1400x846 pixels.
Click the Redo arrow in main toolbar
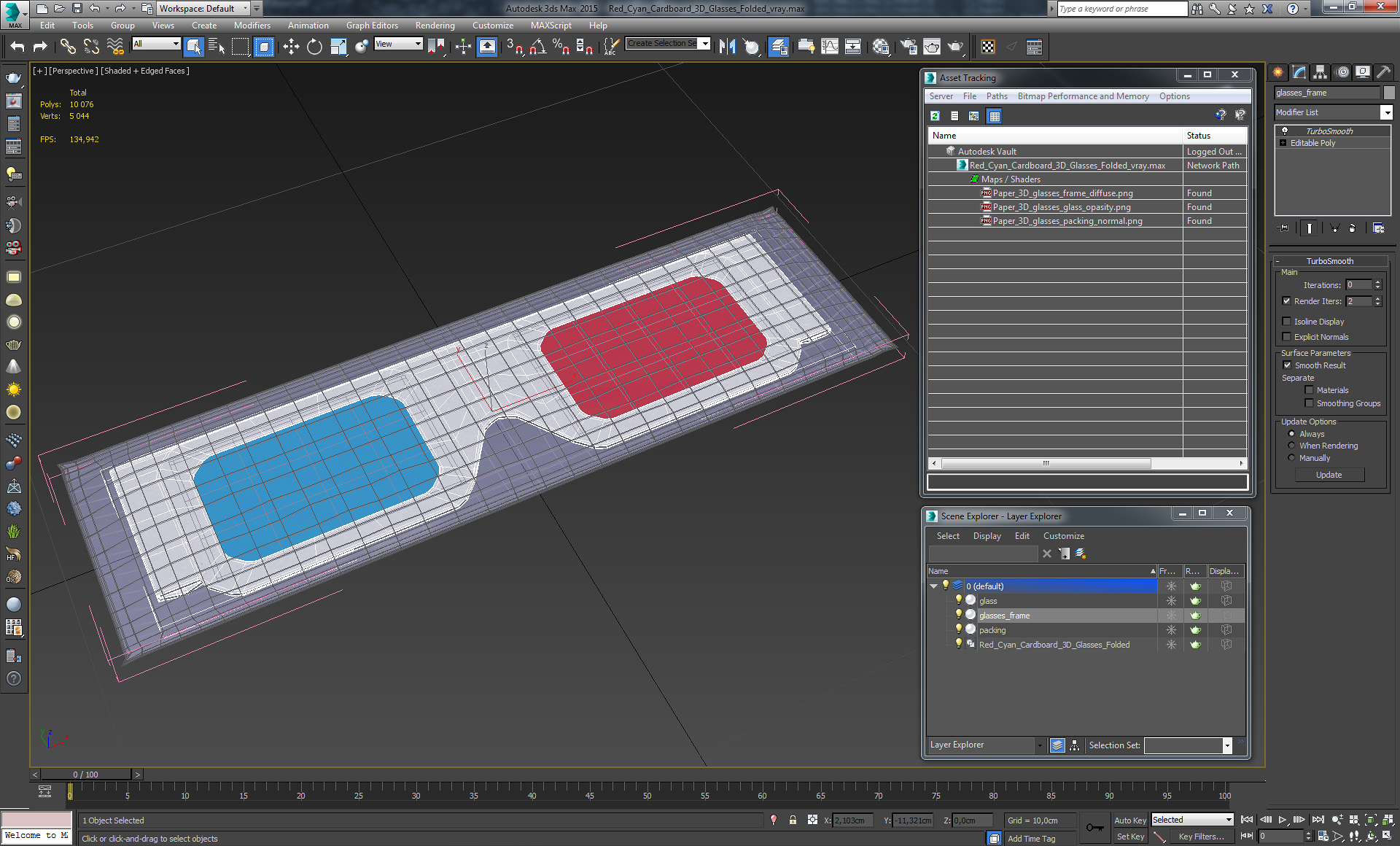pyautogui.click(x=40, y=47)
